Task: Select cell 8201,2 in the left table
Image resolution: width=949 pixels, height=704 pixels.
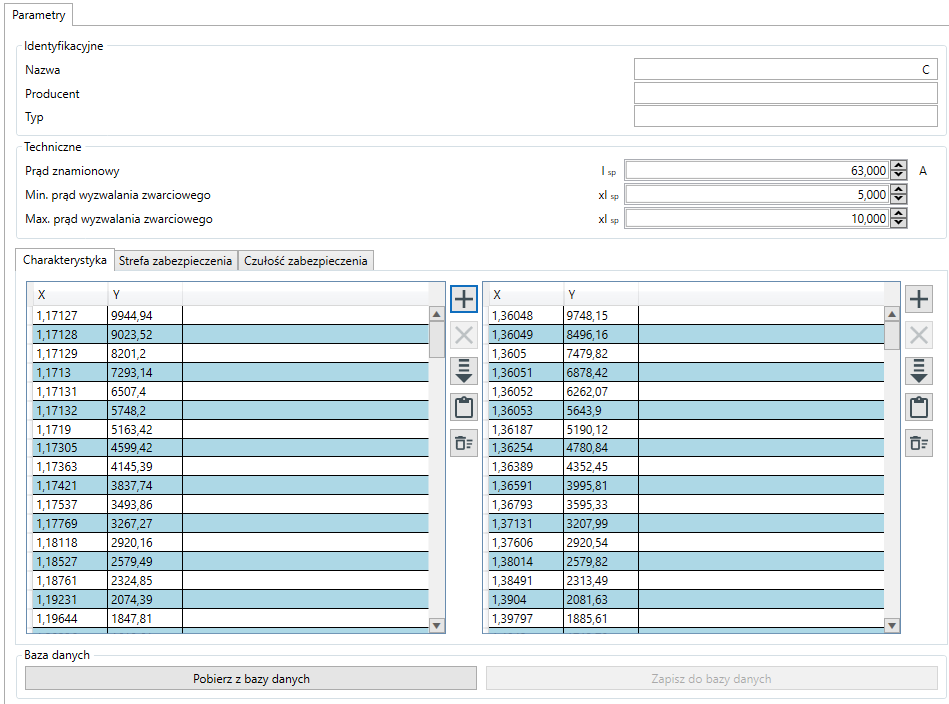Action: [x=145, y=354]
